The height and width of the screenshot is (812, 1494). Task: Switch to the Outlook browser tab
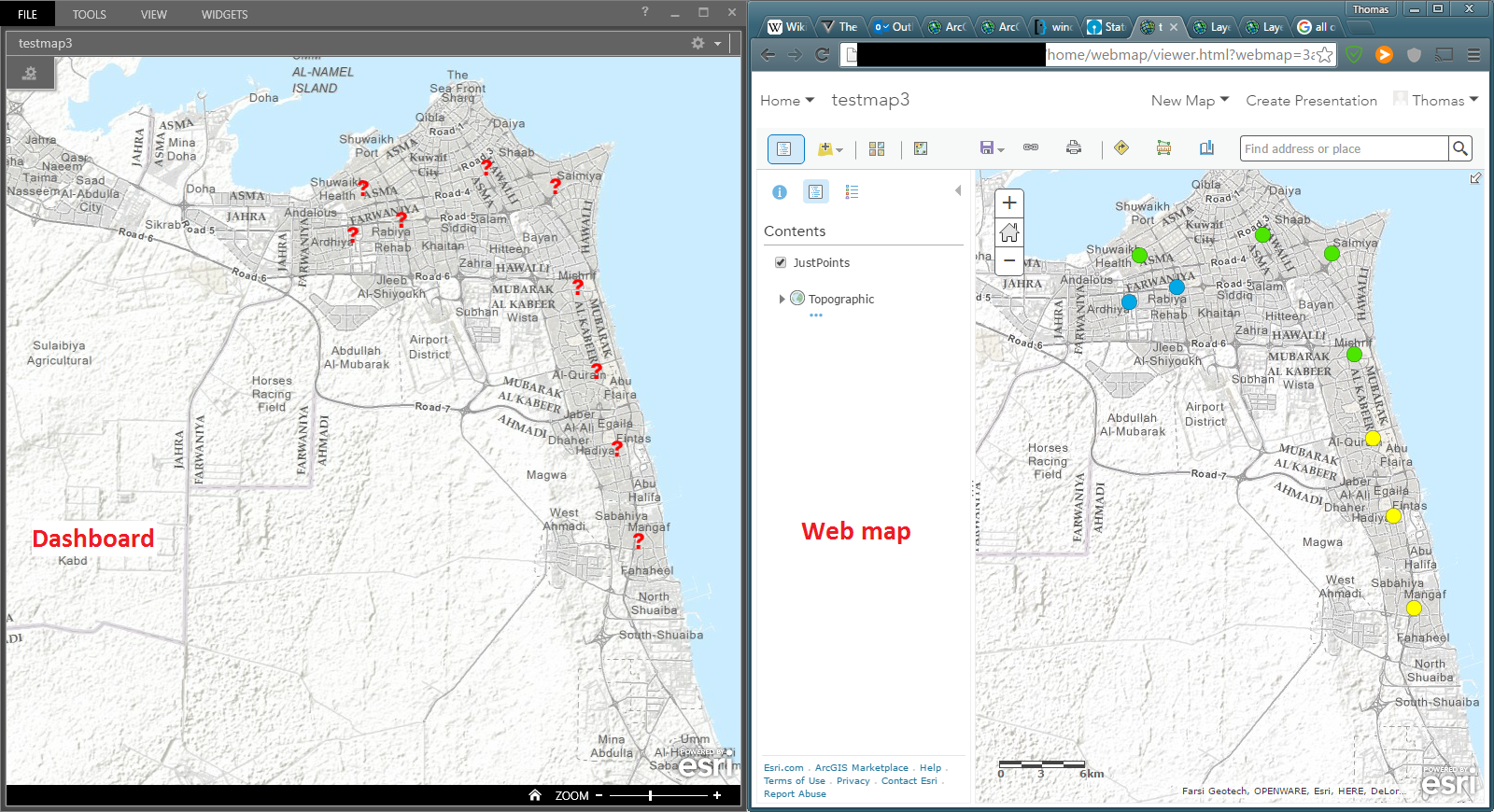[x=894, y=27]
